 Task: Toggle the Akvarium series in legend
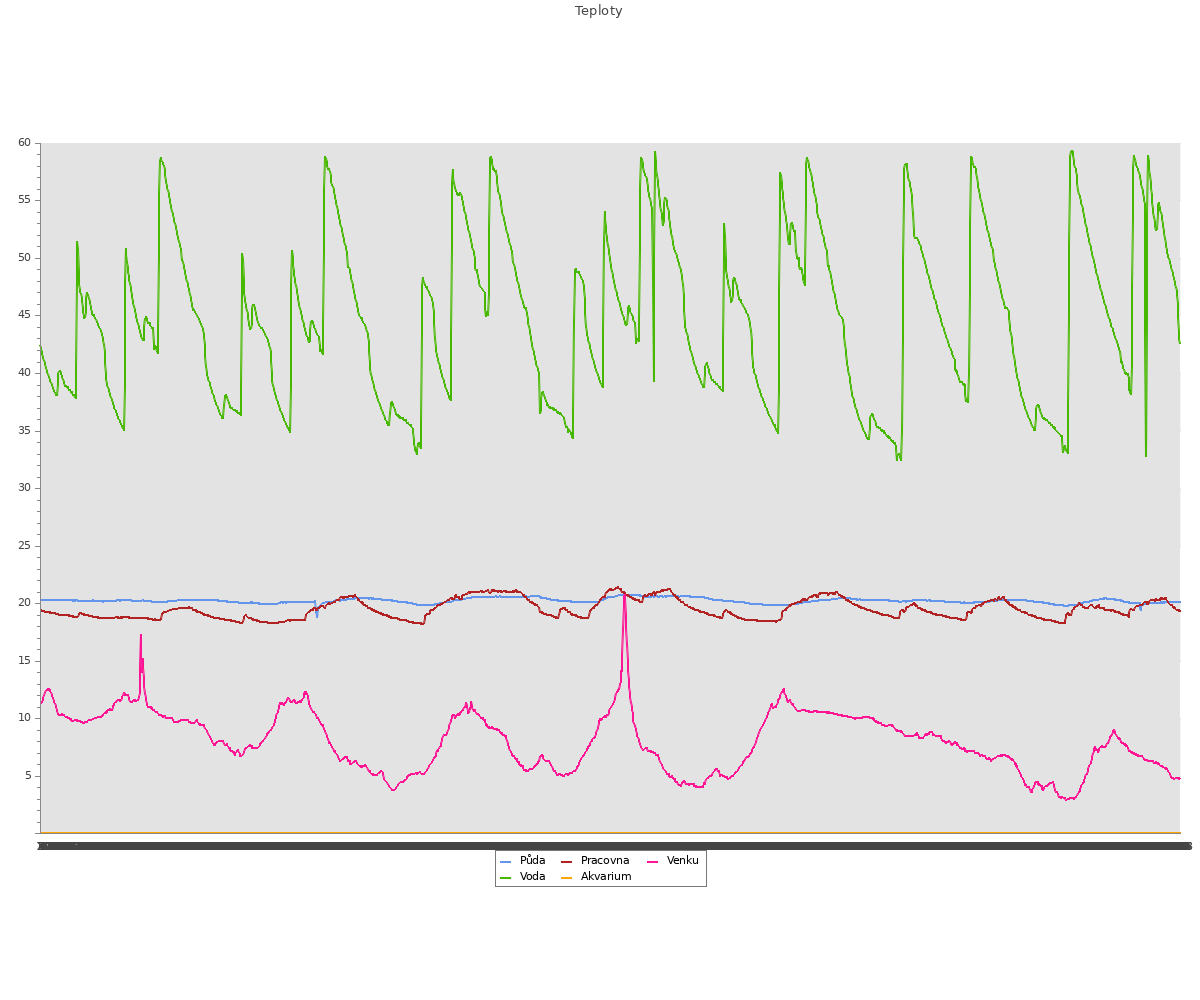596,876
